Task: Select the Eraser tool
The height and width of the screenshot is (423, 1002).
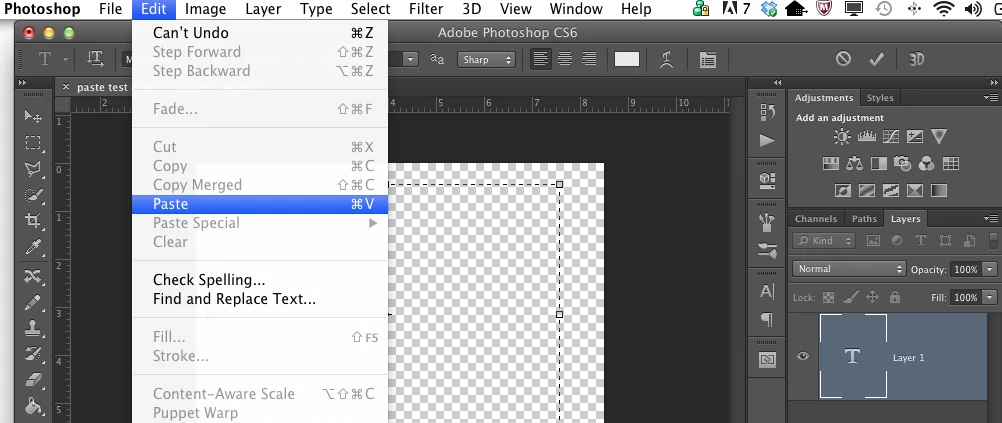Action: pyautogui.click(x=33, y=380)
